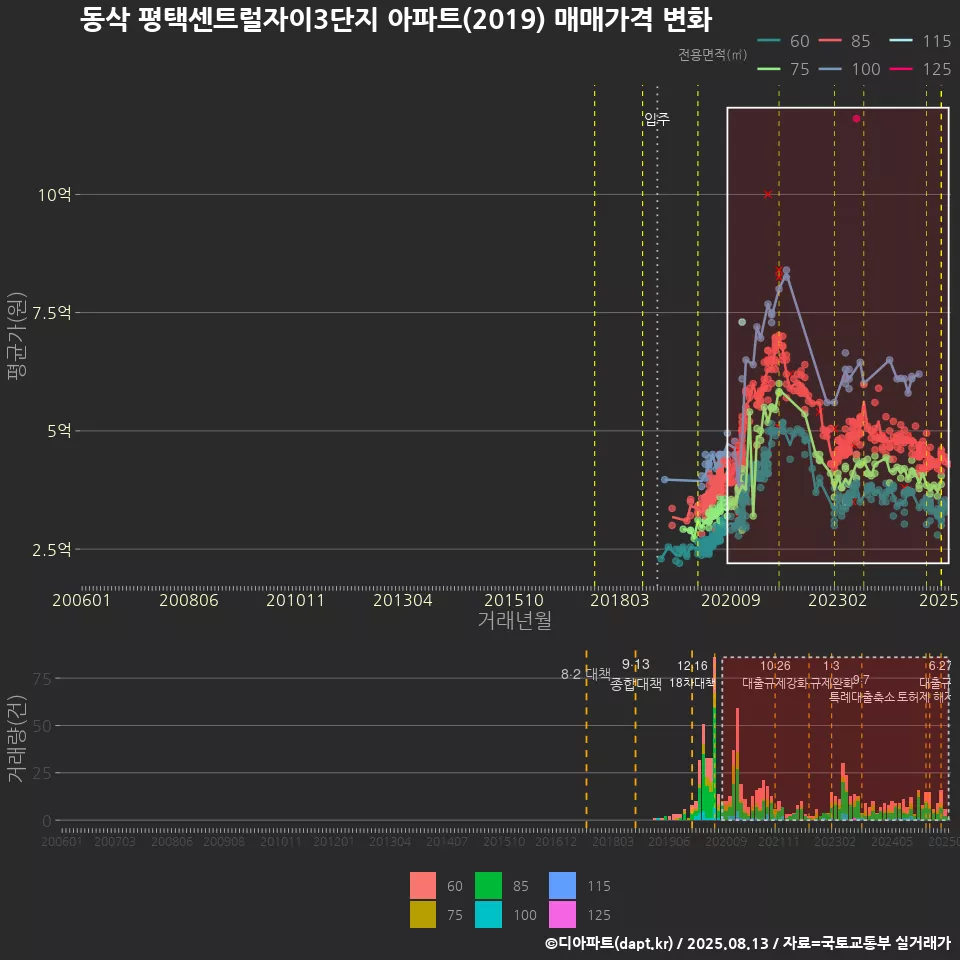The width and height of the screenshot is (960, 960).
Task: Click 201803 on the price chart x-axis
Action: pyautogui.click(x=619, y=600)
